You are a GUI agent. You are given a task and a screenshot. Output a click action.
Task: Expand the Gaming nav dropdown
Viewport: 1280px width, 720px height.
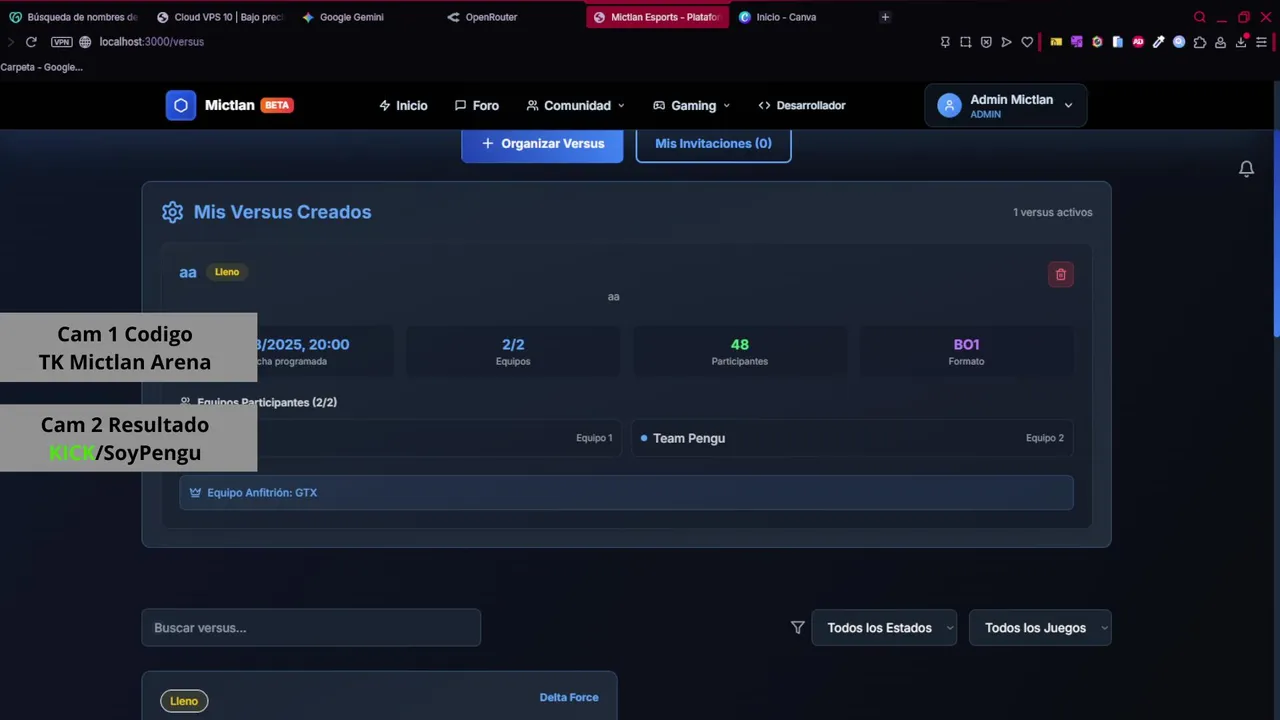point(692,105)
